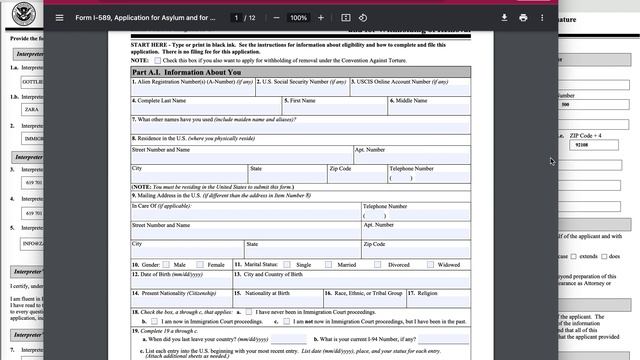Click the mailing address Telephone Number field

click(416, 215)
